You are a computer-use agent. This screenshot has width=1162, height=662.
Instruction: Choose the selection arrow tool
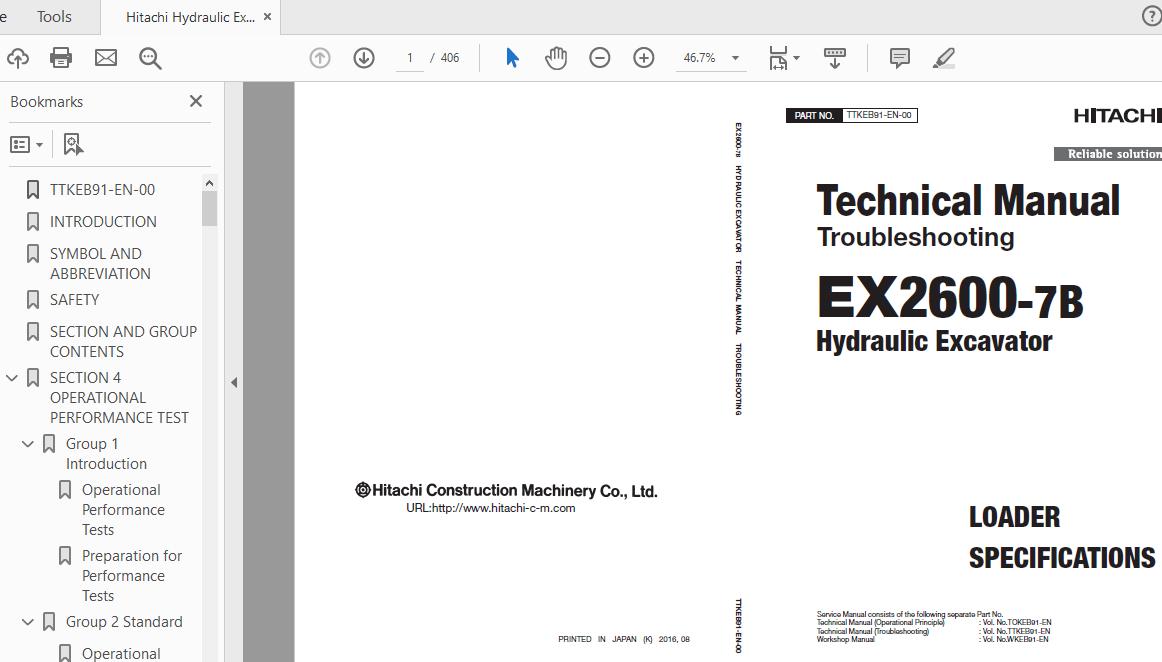[512, 58]
